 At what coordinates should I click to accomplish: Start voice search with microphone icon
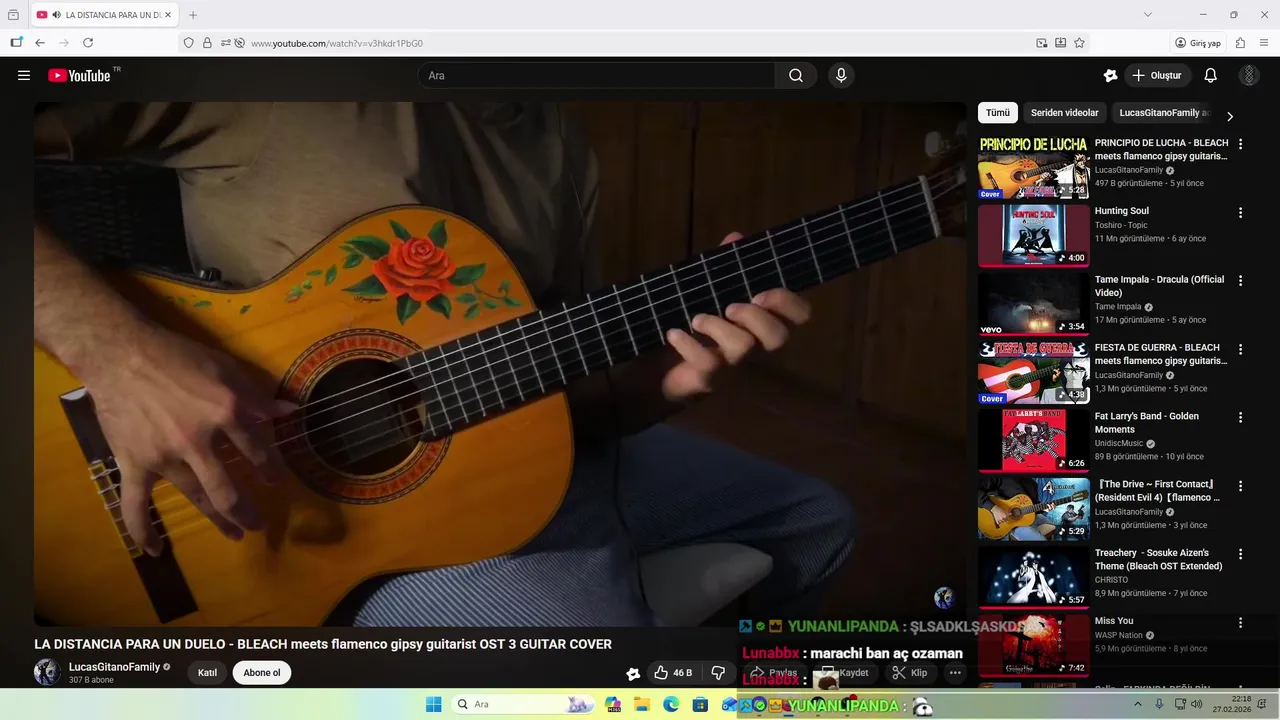point(841,75)
